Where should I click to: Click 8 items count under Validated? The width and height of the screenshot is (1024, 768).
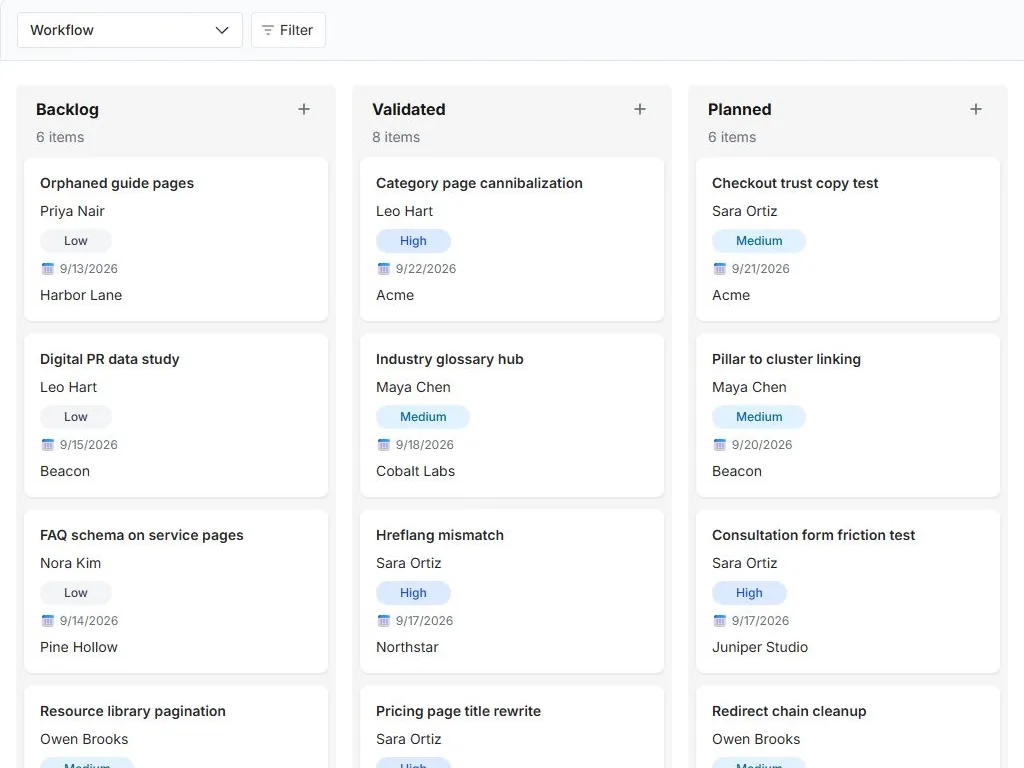tap(396, 137)
